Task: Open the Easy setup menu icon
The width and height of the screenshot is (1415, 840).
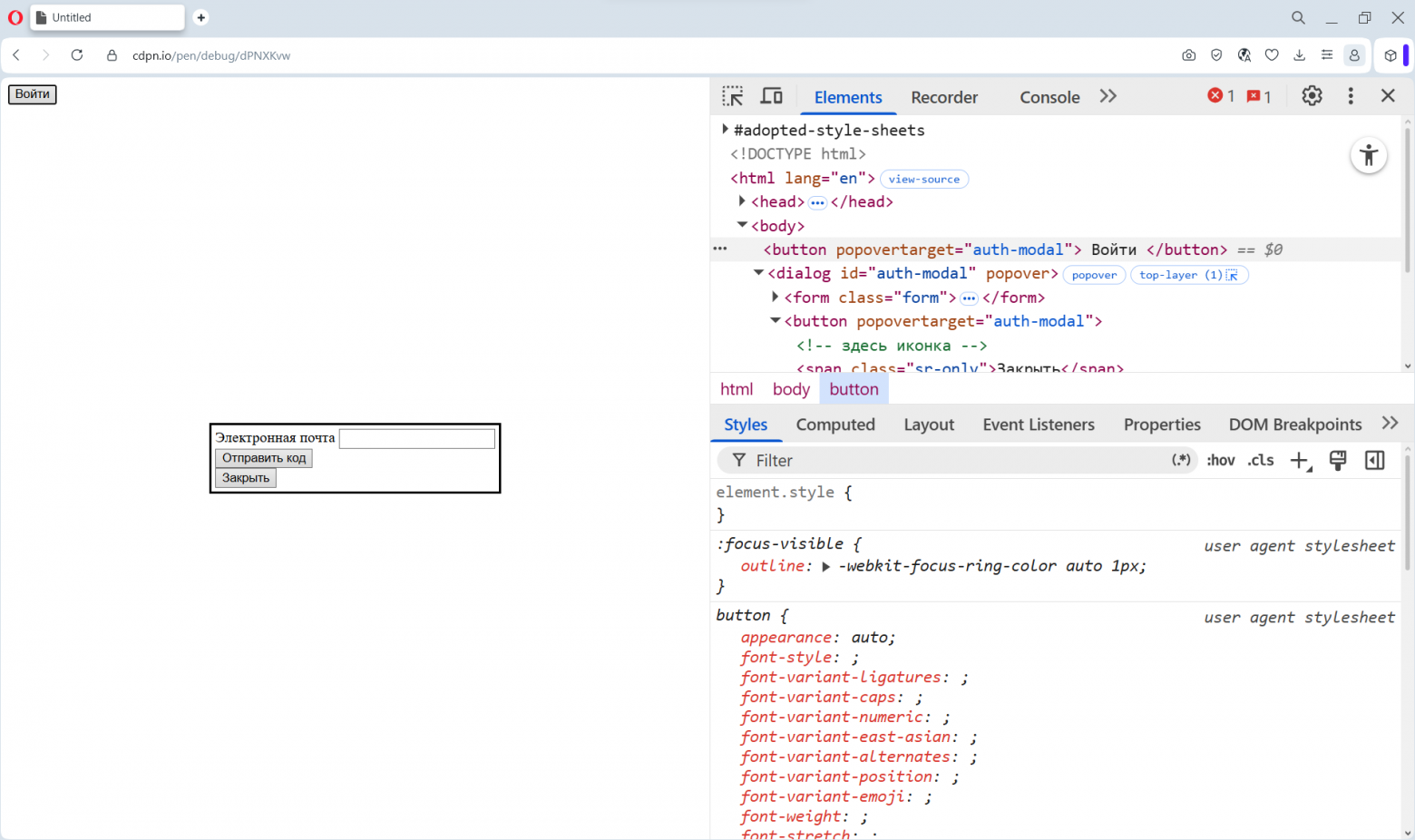Action: [x=1327, y=55]
